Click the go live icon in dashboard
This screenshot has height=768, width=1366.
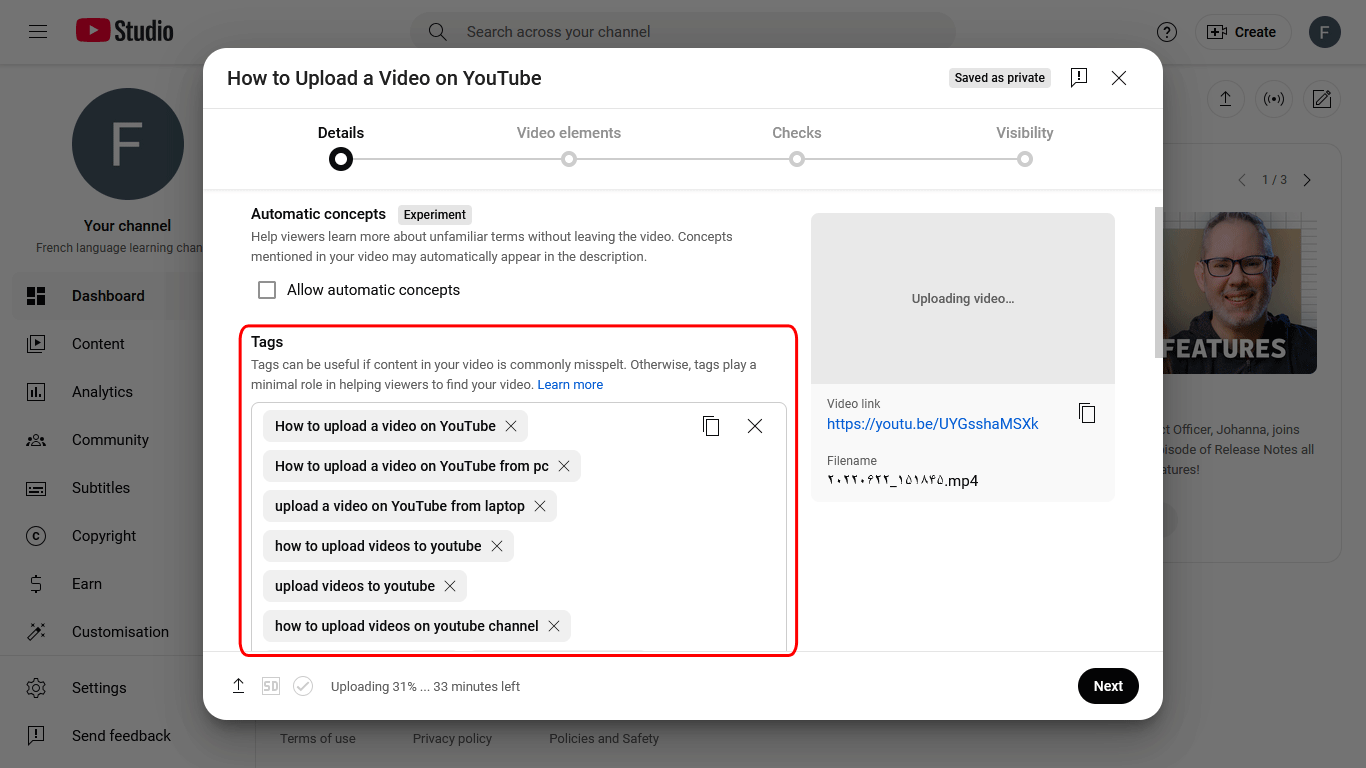click(x=1274, y=99)
